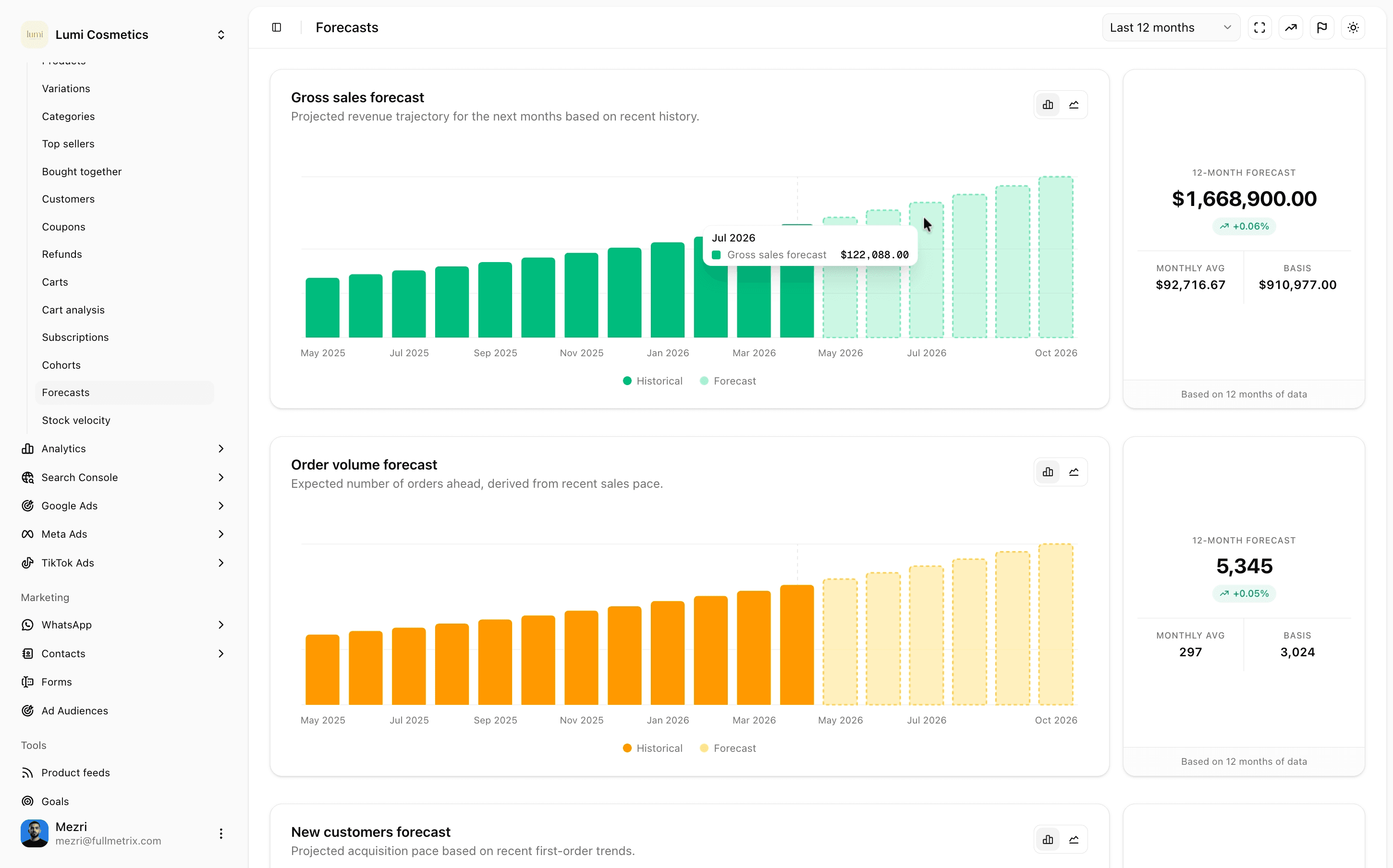Toggle light theme sun icon
1393x868 pixels.
pyautogui.click(x=1353, y=27)
